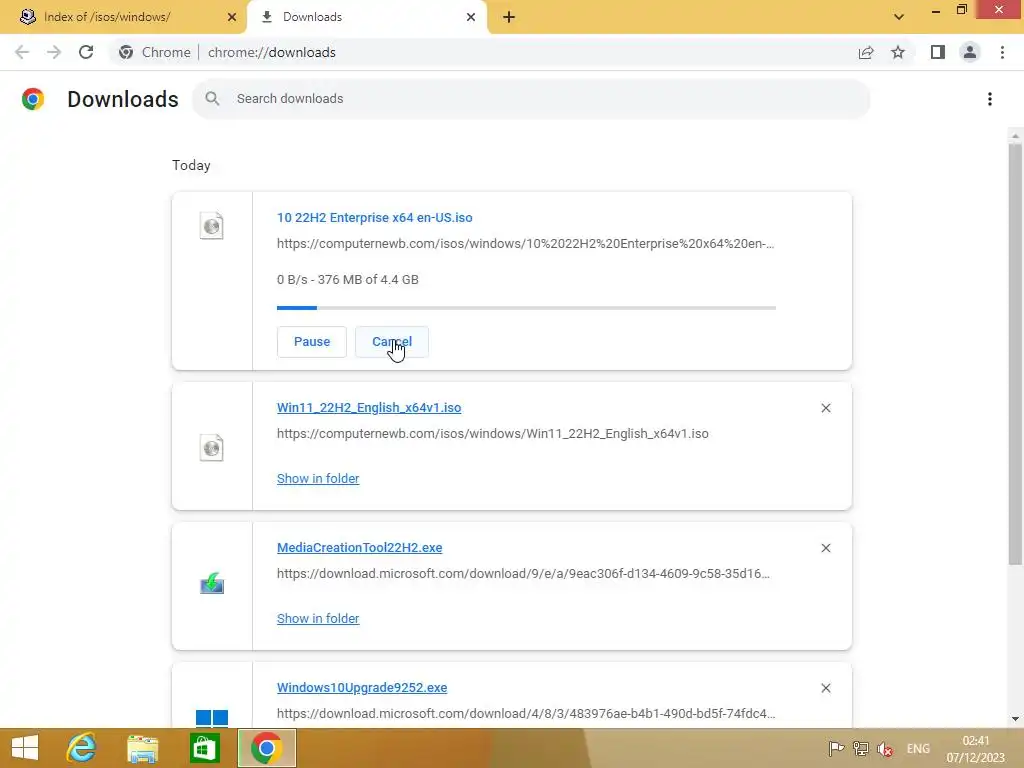Open the side panel icon
Image resolution: width=1024 pixels, height=768 pixels.
coord(938,52)
